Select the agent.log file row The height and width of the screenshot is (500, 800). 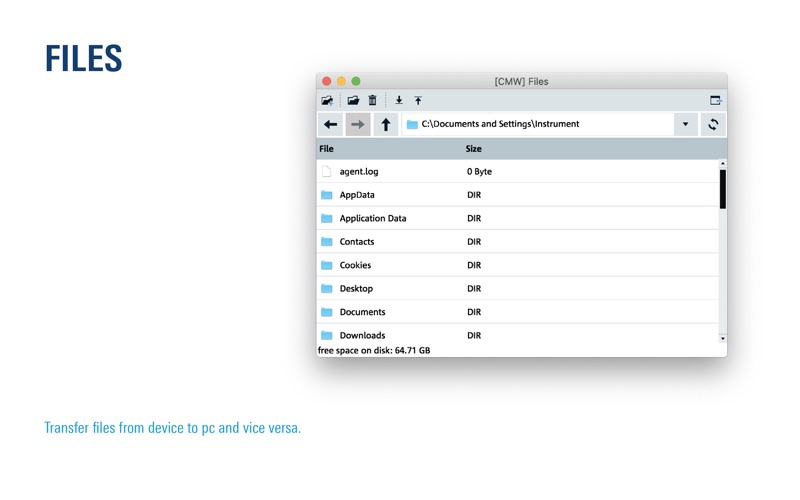click(x=517, y=171)
